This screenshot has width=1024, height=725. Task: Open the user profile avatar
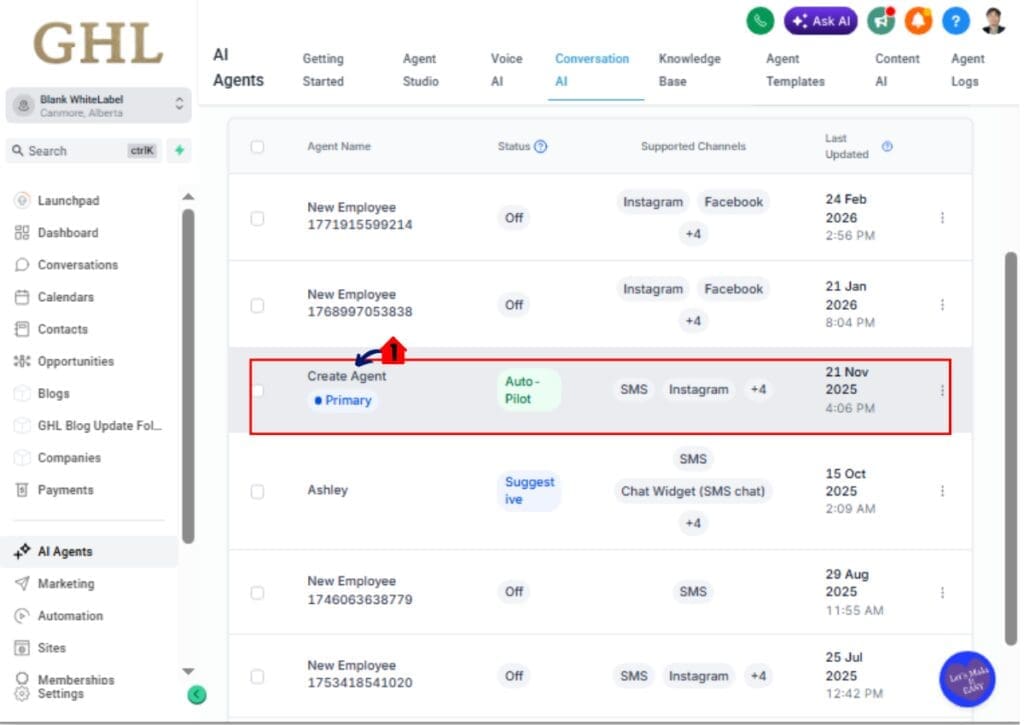click(x=993, y=21)
